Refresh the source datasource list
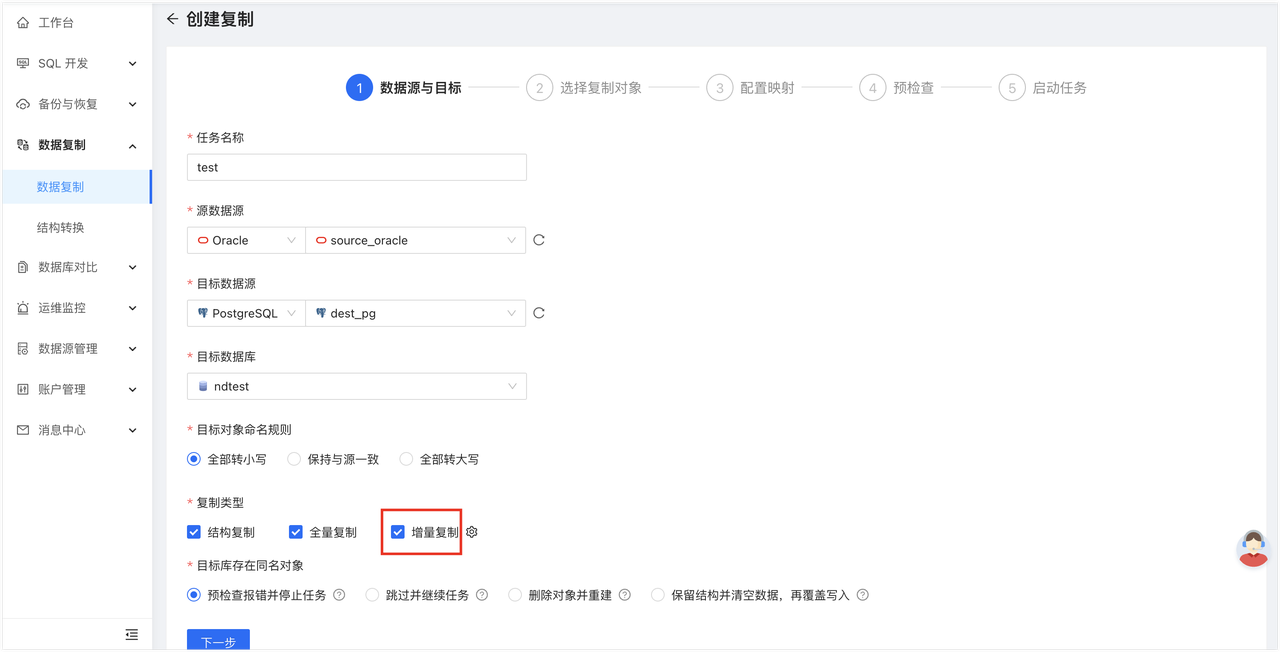 539,240
